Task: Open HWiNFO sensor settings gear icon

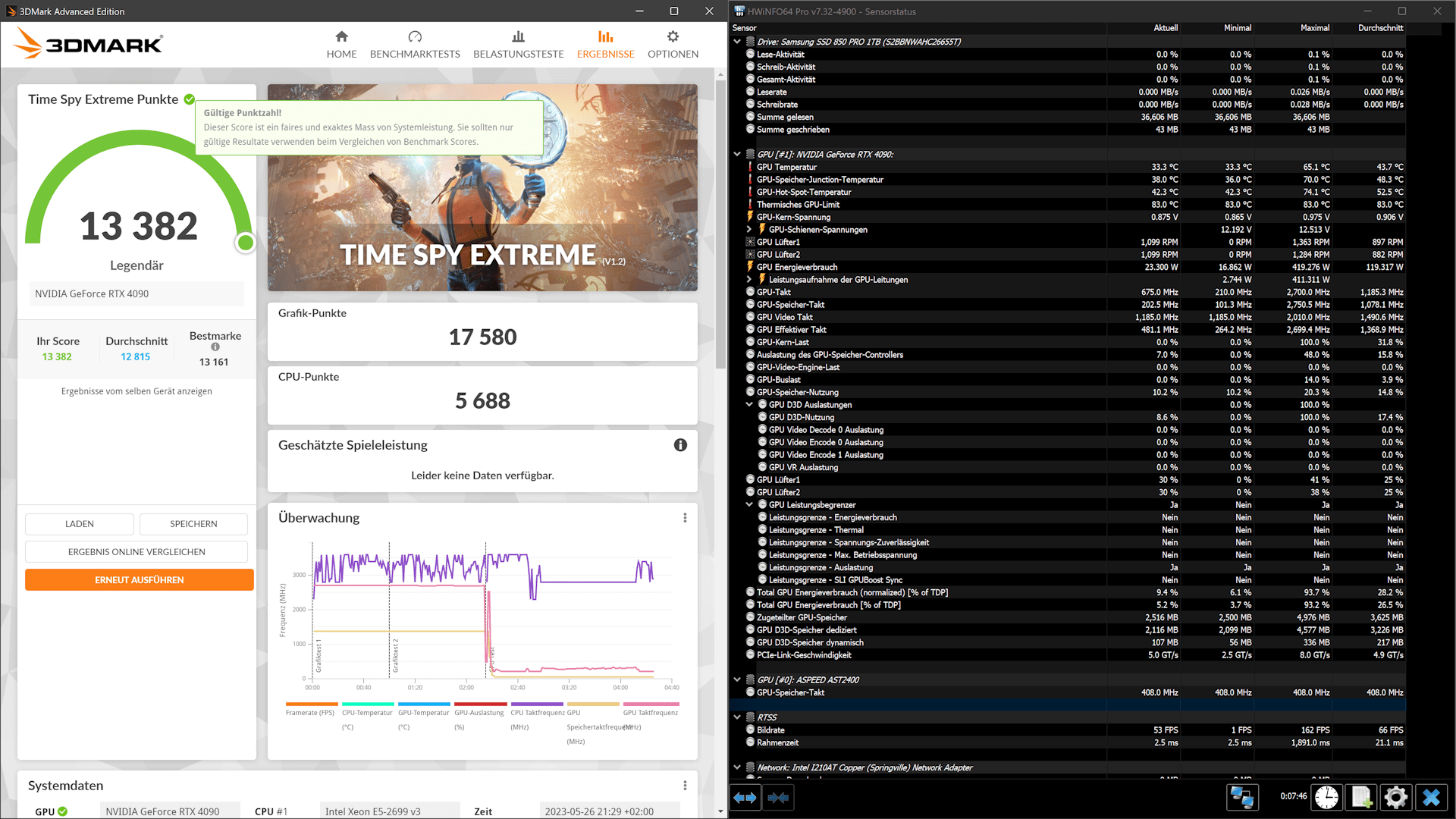Action: click(x=1395, y=798)
